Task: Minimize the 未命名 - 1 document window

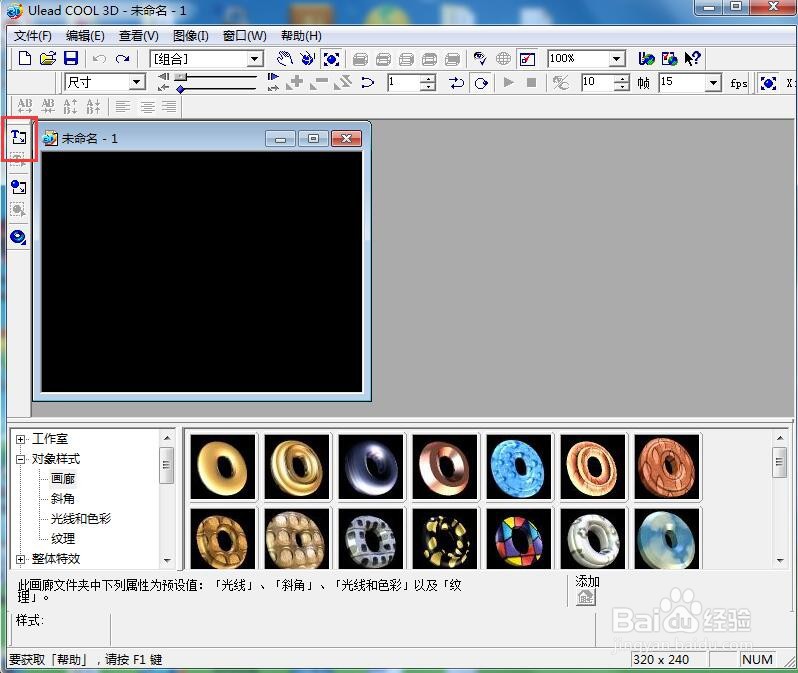Action: tap(280, 138)
